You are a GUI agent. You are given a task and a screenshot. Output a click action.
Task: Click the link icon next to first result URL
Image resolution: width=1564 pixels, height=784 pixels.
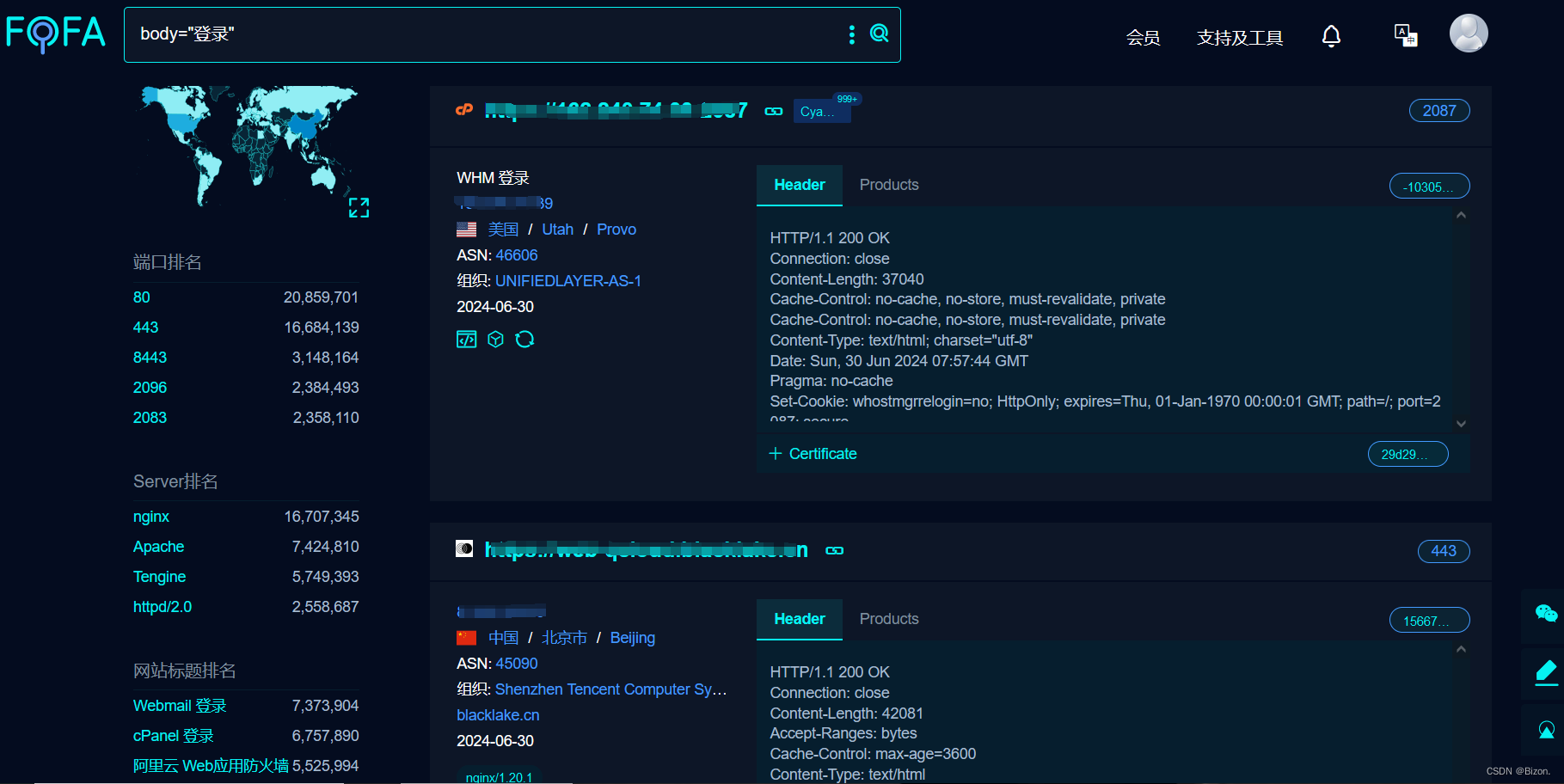coord(773,111)
